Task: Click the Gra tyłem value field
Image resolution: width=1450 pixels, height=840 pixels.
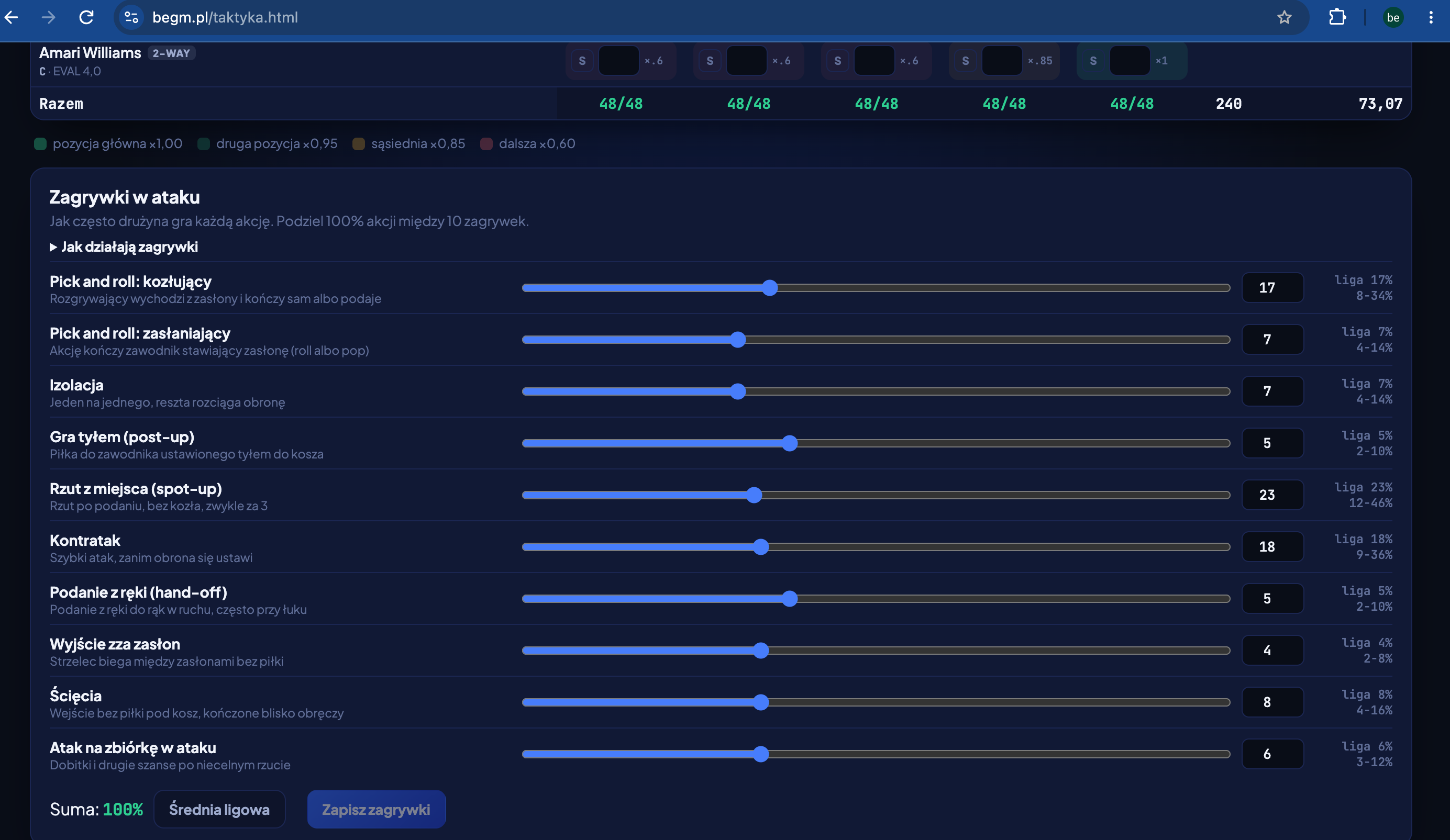Action: (1272, 443)
